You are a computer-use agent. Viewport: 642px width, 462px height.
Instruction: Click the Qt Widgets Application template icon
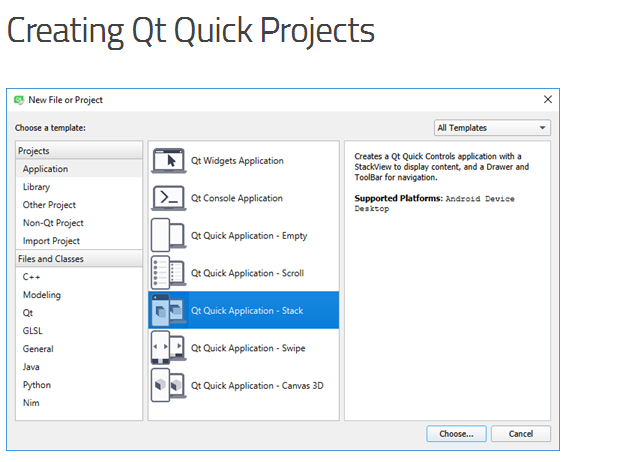[x=169, y=161]
